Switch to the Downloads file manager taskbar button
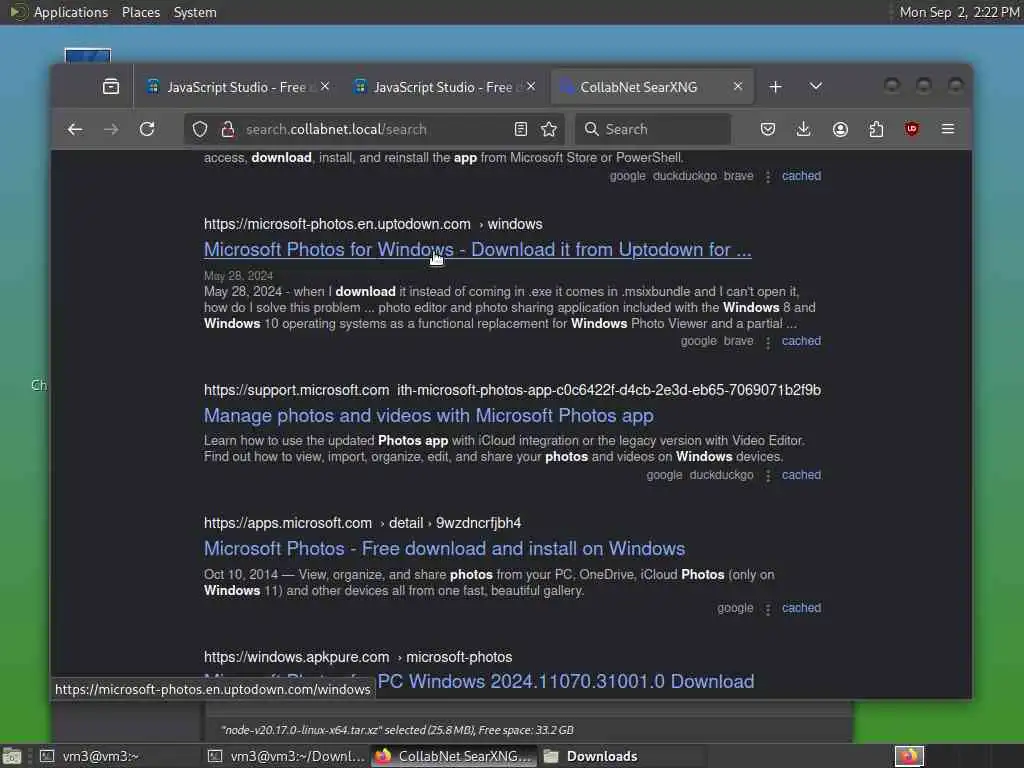This screenshot has width=1024, height=768. pos(623,756)
